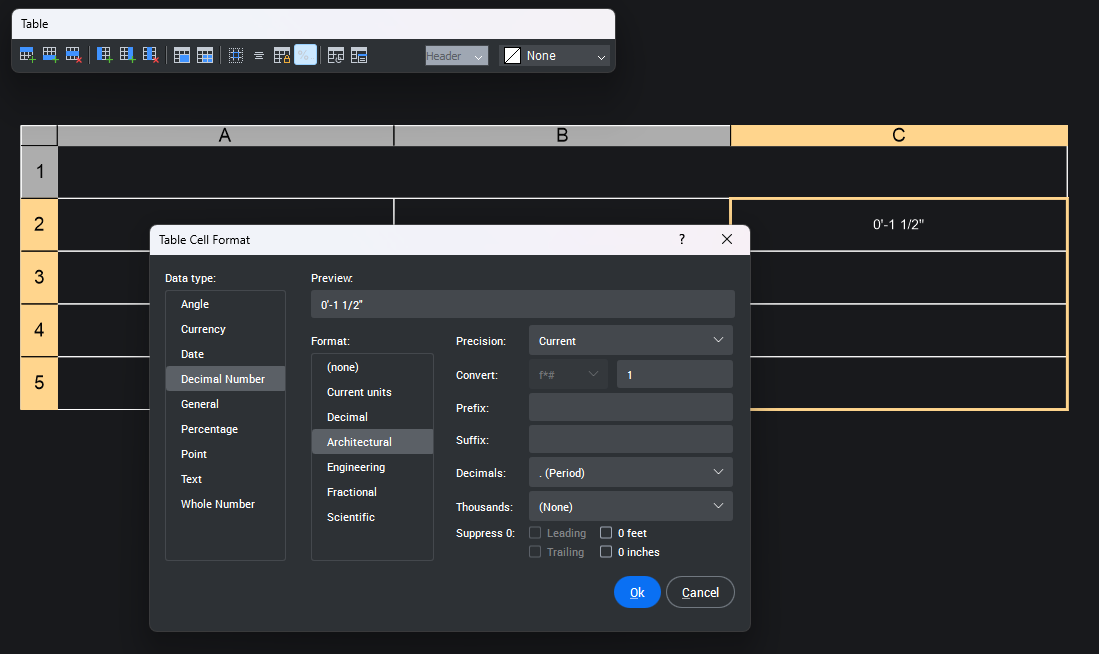
Task: Expand the Precision dropdown
Action: pos(630,341)
